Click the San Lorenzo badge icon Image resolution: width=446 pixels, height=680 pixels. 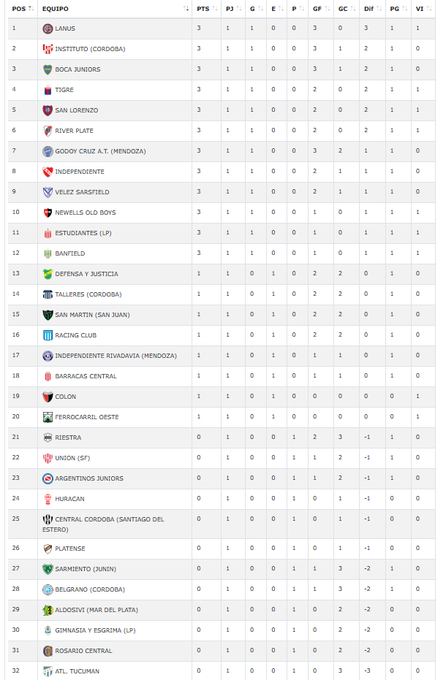(48, 110)
